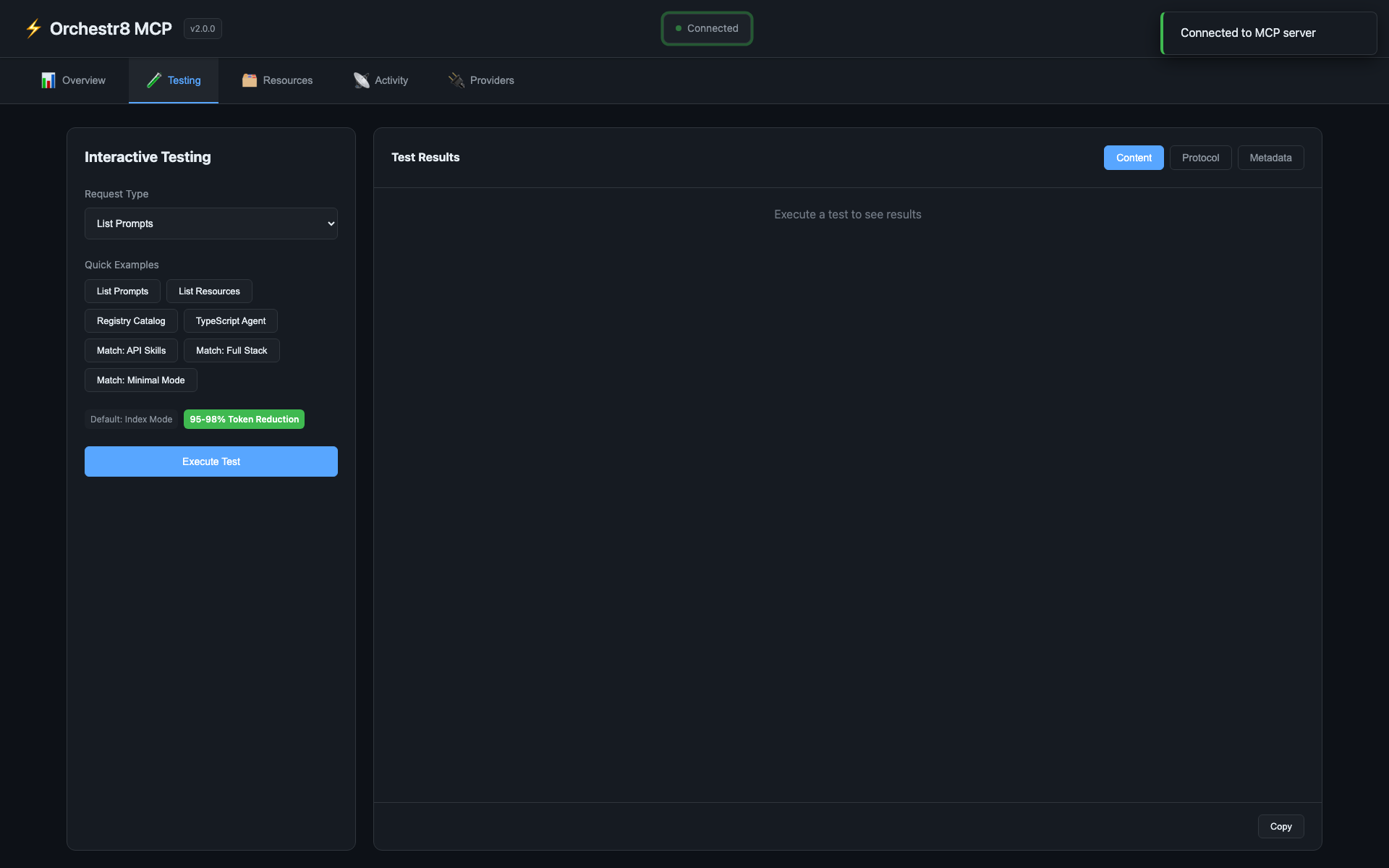The image size is (1389, 868).
Task: Open the Overview tab
Action: 73,80
